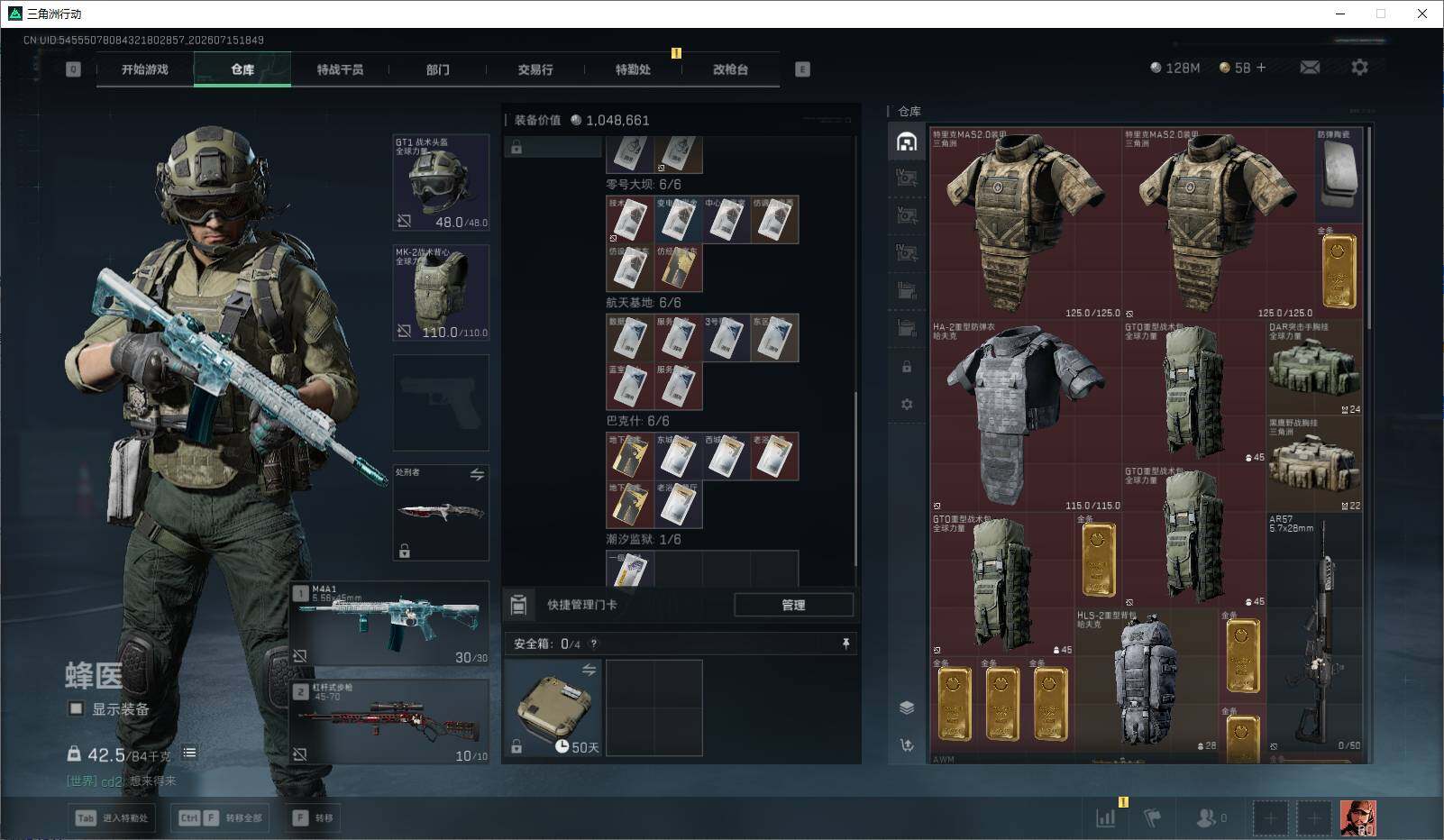The height and width of the screenshot is (840, 1444).
Task: Click the stacked layers icon in warehouse sidebar
Action: coord(907,708)
